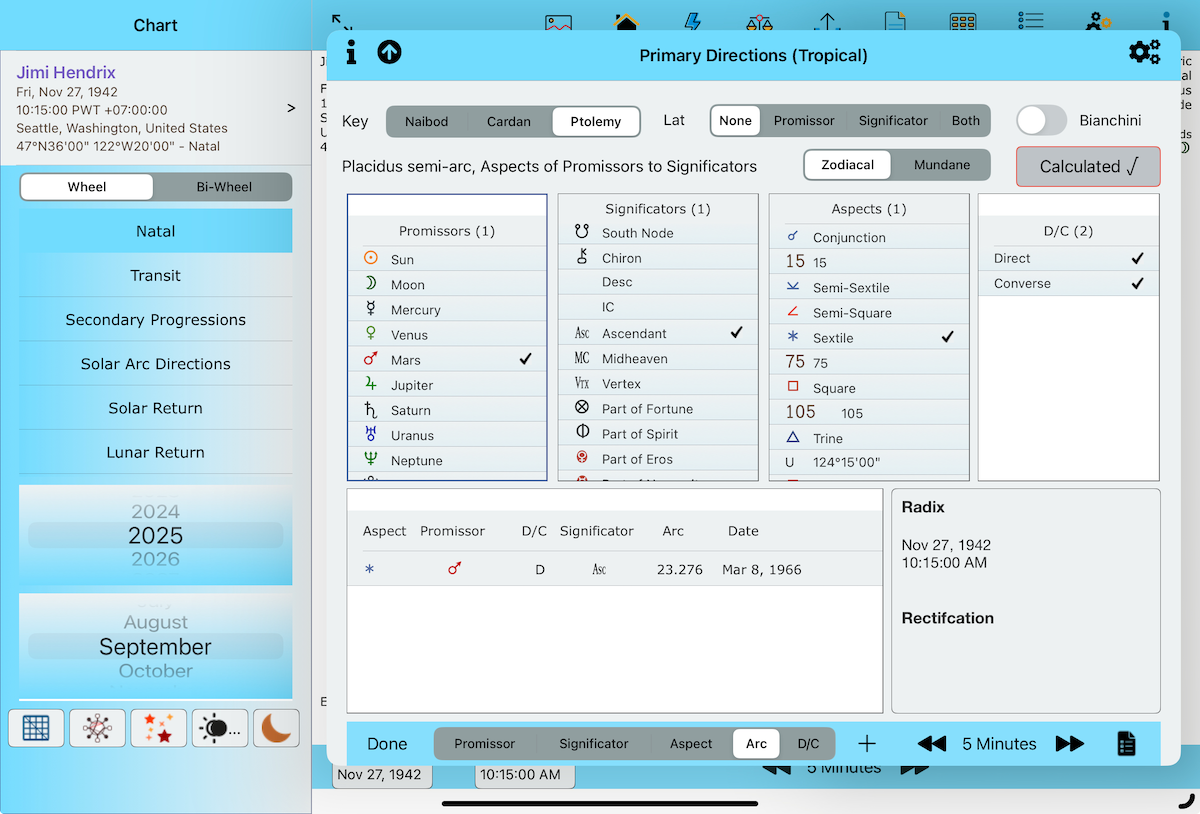Click the up-arrow circle icon
This screenshot has height=814, width=1200.
click(389, 53)
